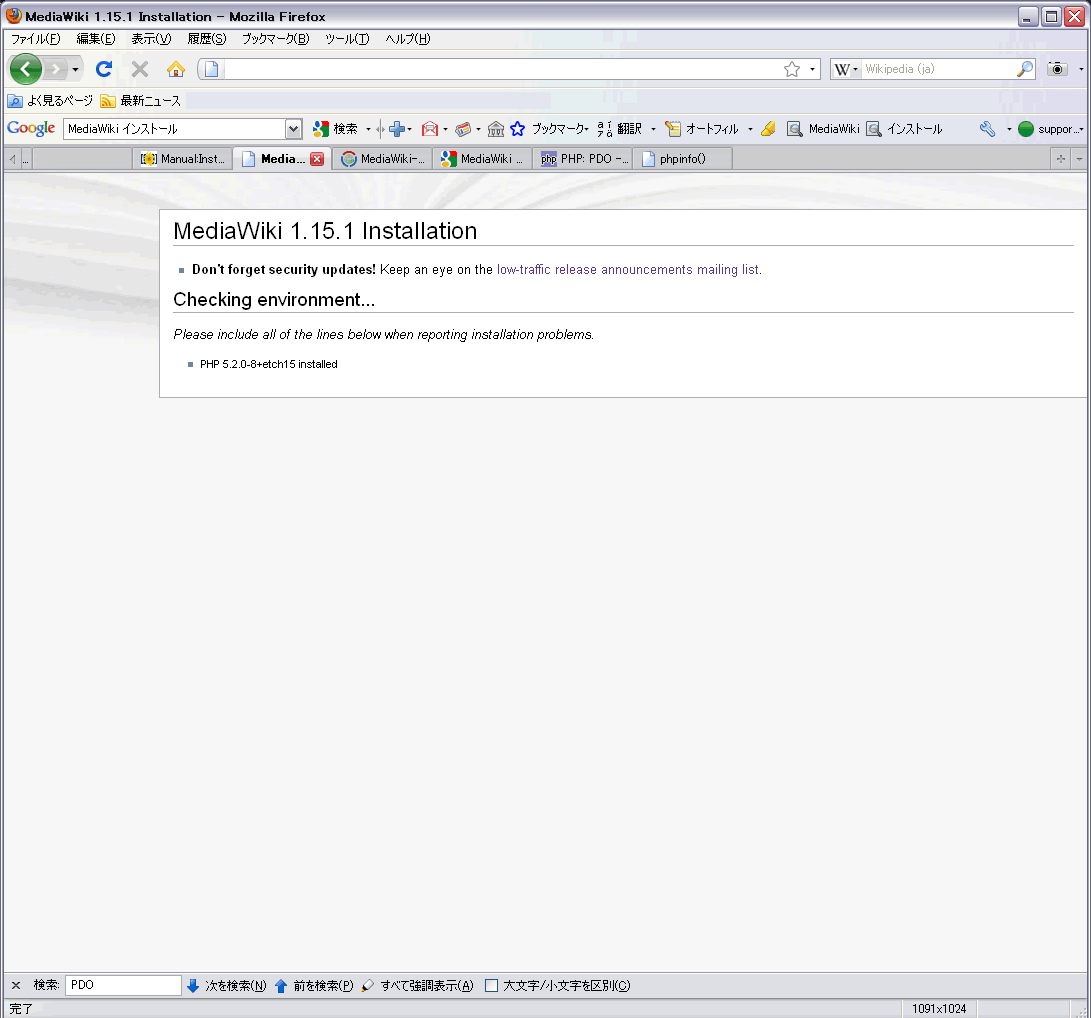This screenshot has width=1091, height=1018.
Task: Open the search engine selector dropdown
Action: (x=855, y=69)
